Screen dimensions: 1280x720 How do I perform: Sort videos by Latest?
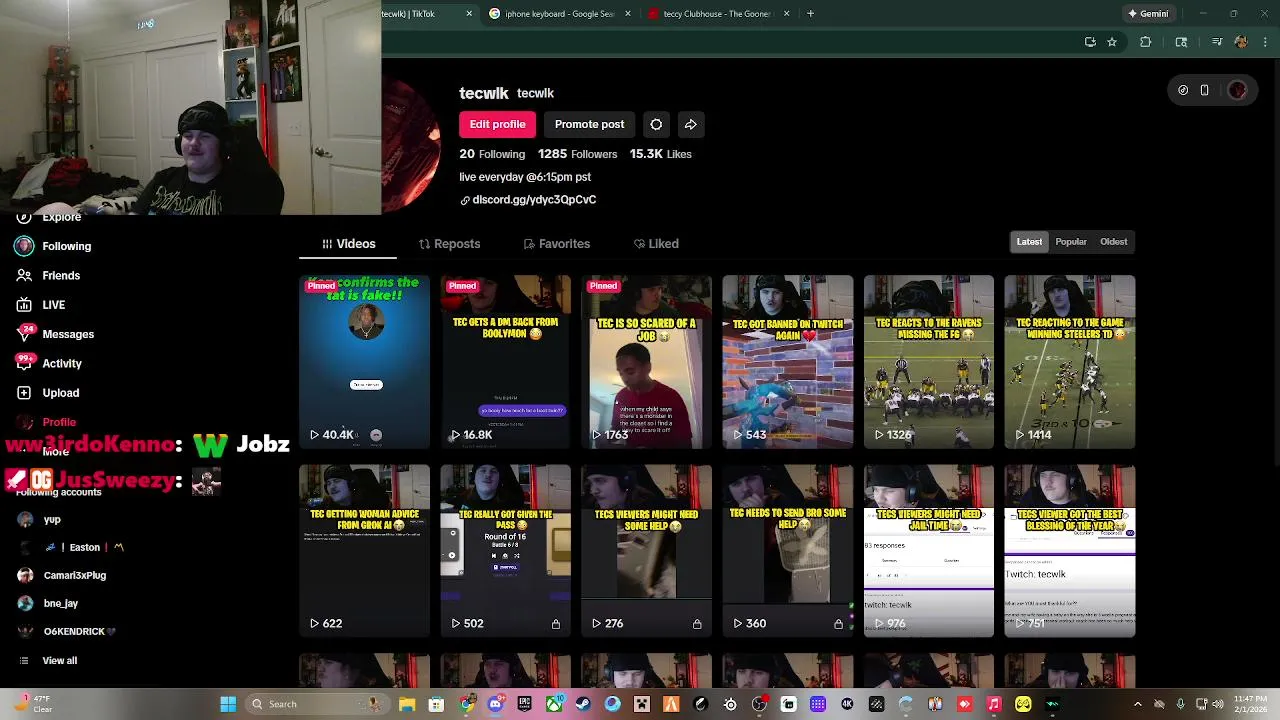(x=1029, y=242)
